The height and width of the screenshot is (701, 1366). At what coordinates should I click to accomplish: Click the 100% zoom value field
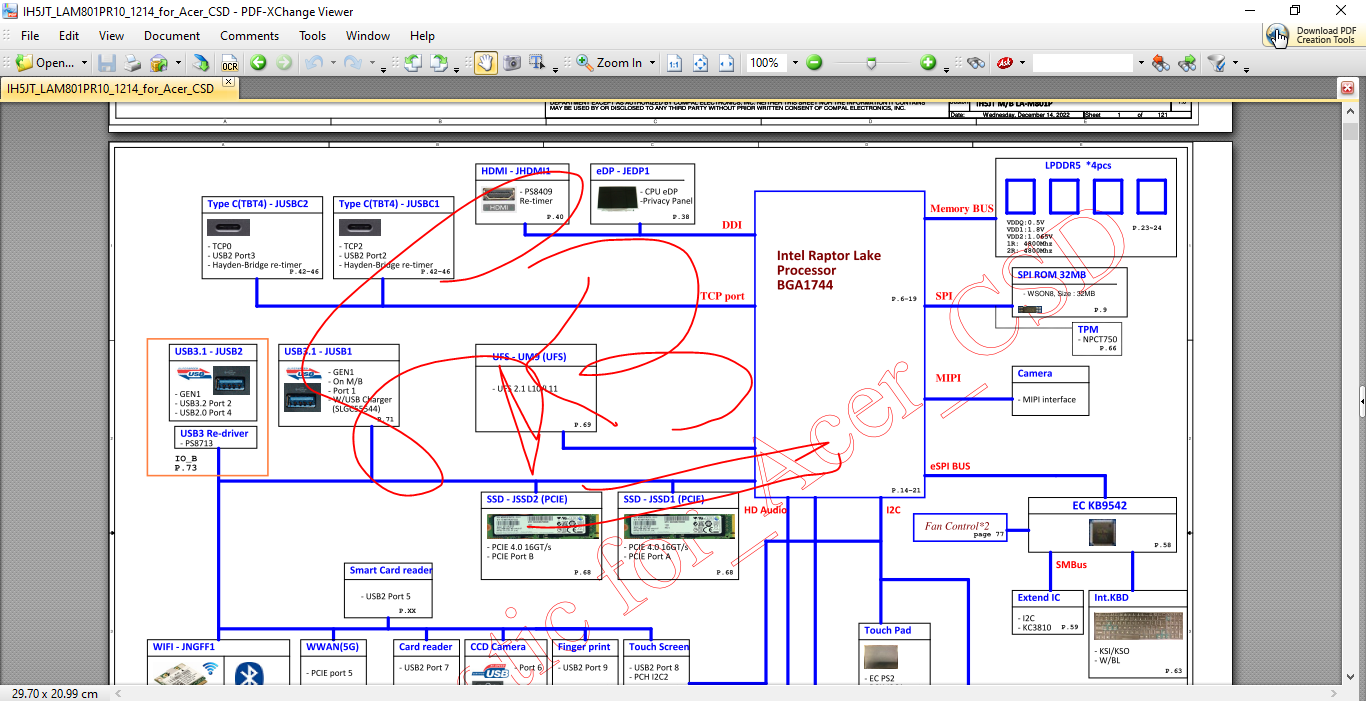pos(767,62)
